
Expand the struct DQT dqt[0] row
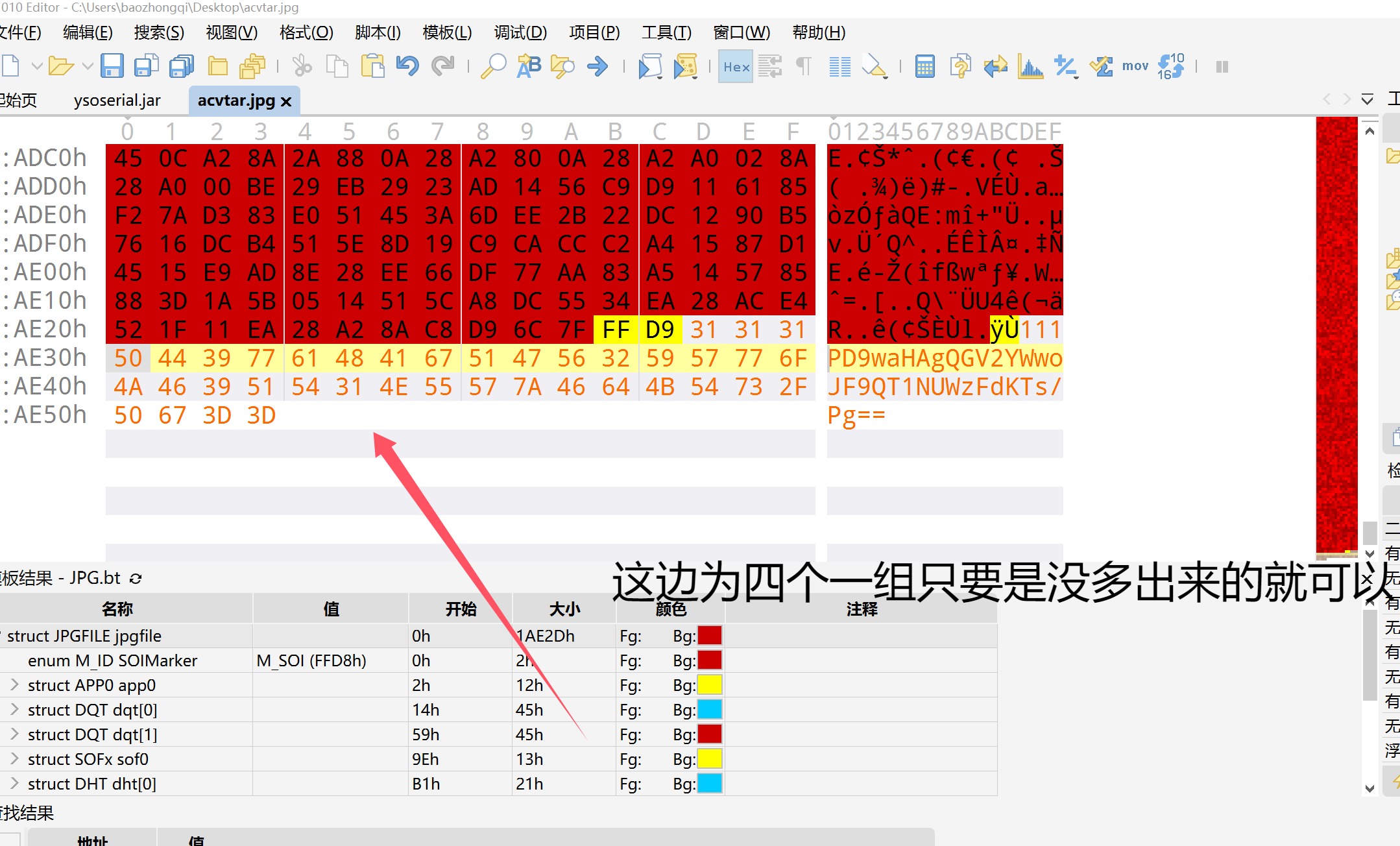14,710
